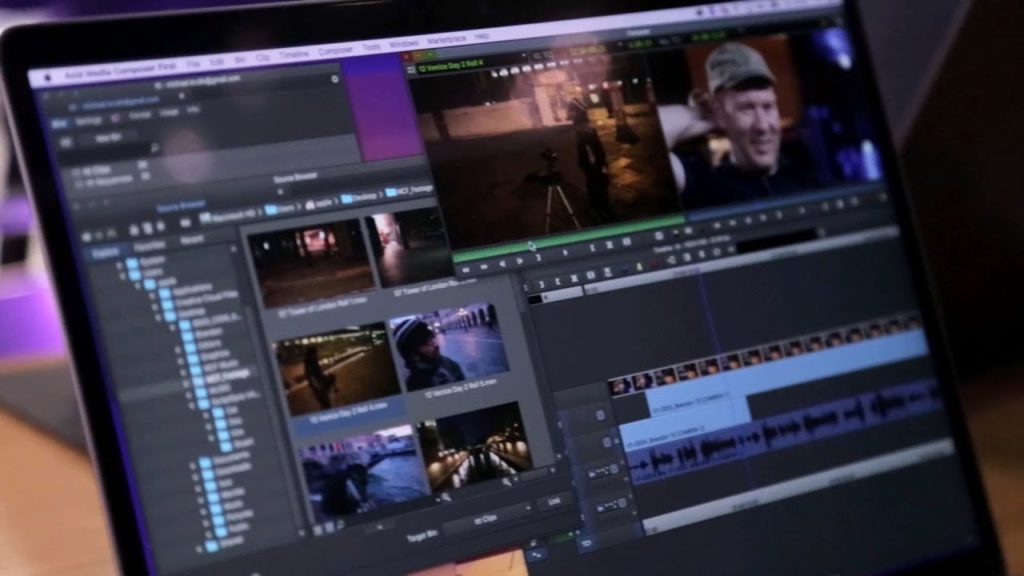Screen dimensions: 1024x576
Task: Click the New Bin button
Action: pos(107,138)
